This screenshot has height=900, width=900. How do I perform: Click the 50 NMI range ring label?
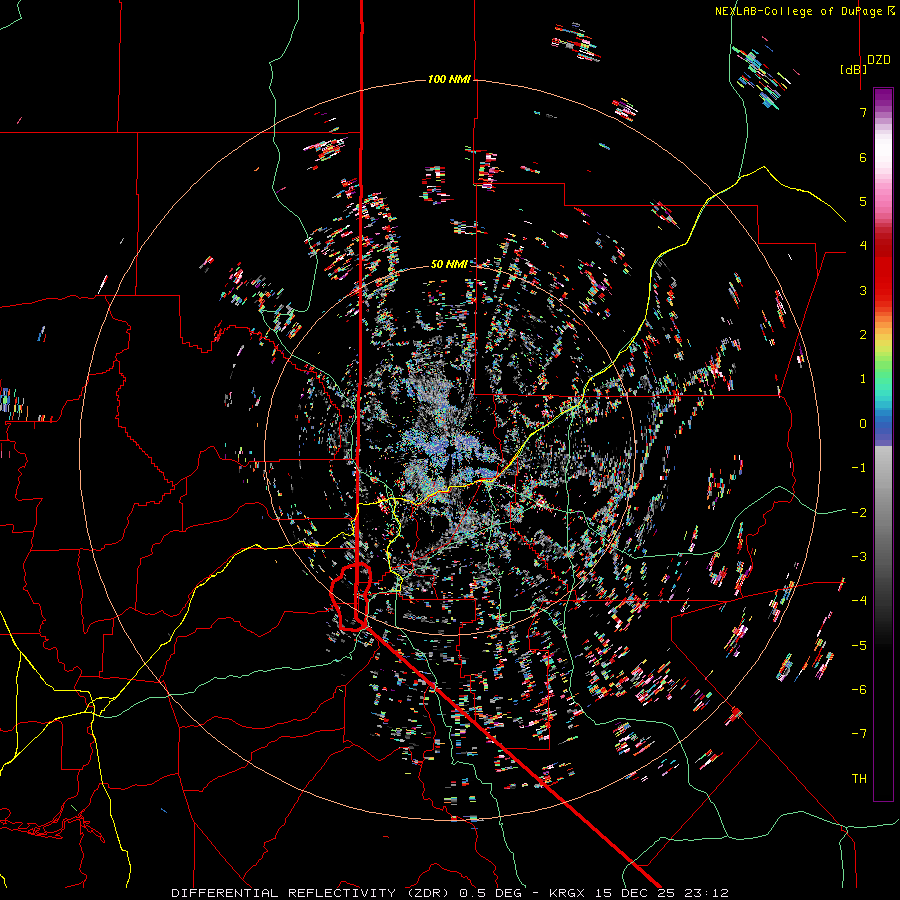pos(449,265)
